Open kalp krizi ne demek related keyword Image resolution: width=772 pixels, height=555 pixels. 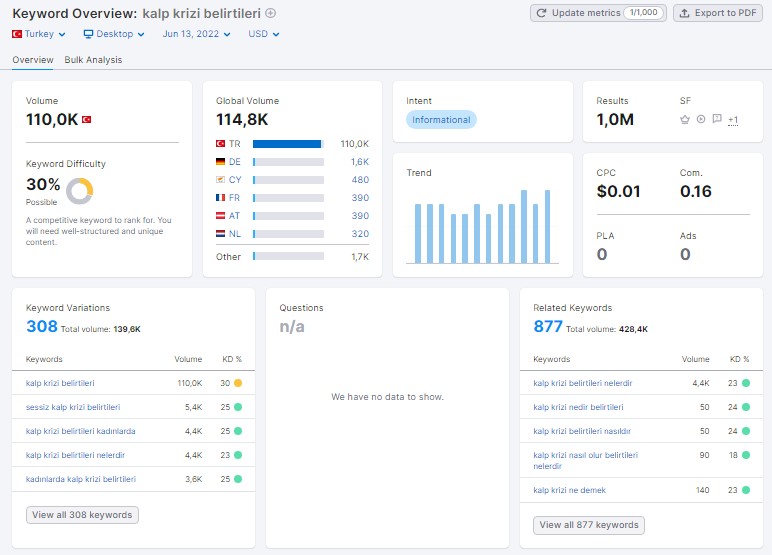tap(569, 490)
